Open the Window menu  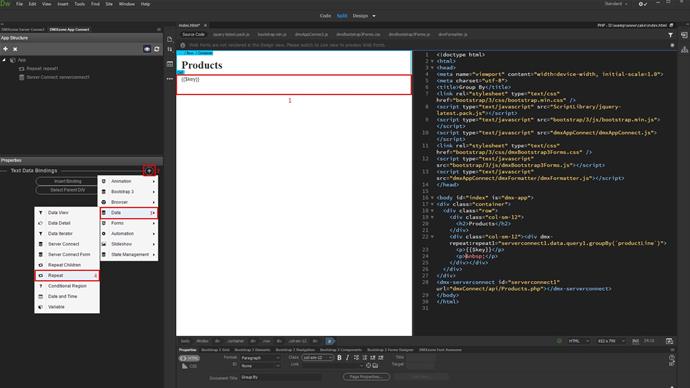click(x=127, y=4)
